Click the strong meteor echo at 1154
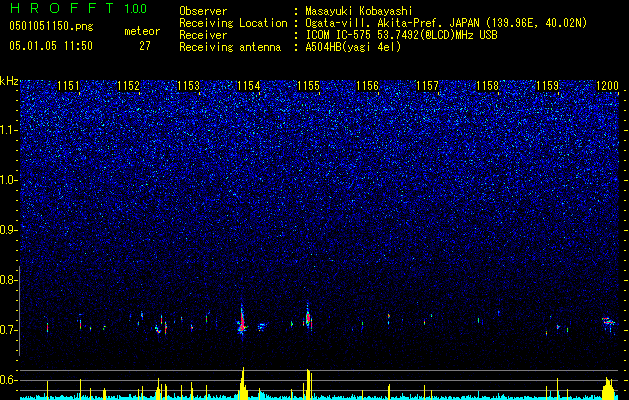This screenshot has height=400, width=629. (x=242, y=322)
